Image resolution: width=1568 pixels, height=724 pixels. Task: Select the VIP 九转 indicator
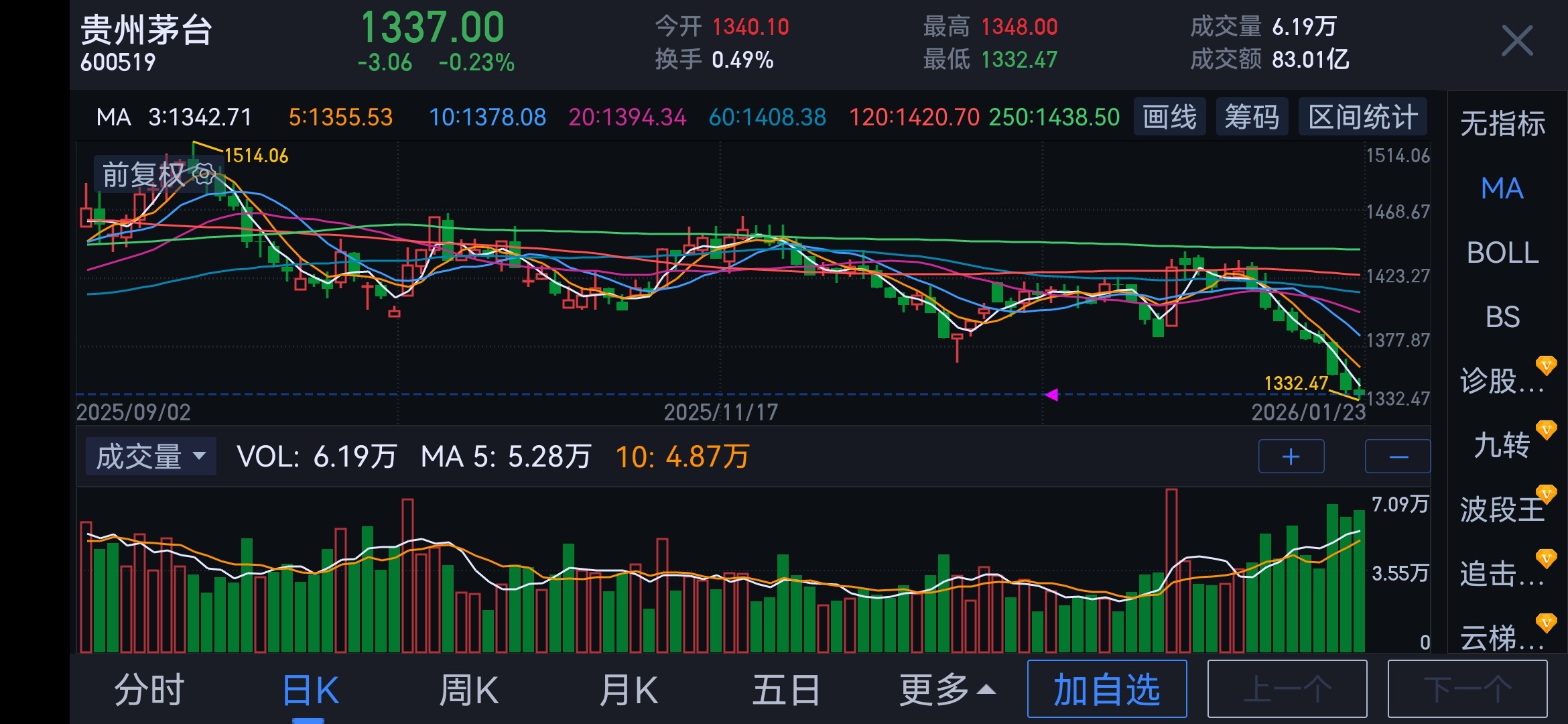tap(1502, 445)
